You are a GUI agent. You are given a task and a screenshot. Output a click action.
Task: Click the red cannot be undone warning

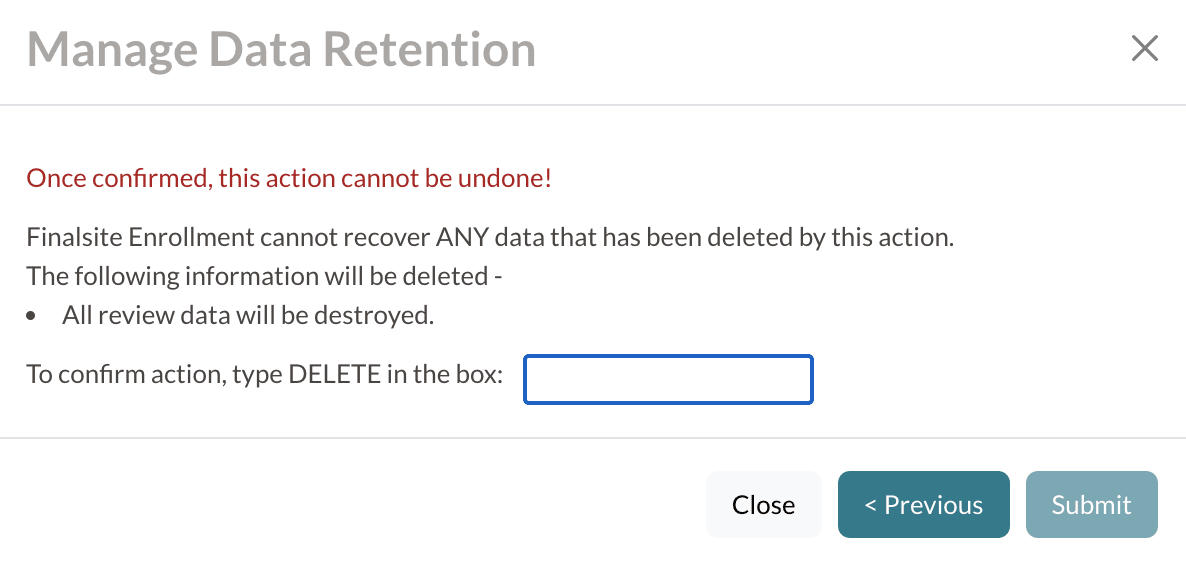tap(289, 179)
